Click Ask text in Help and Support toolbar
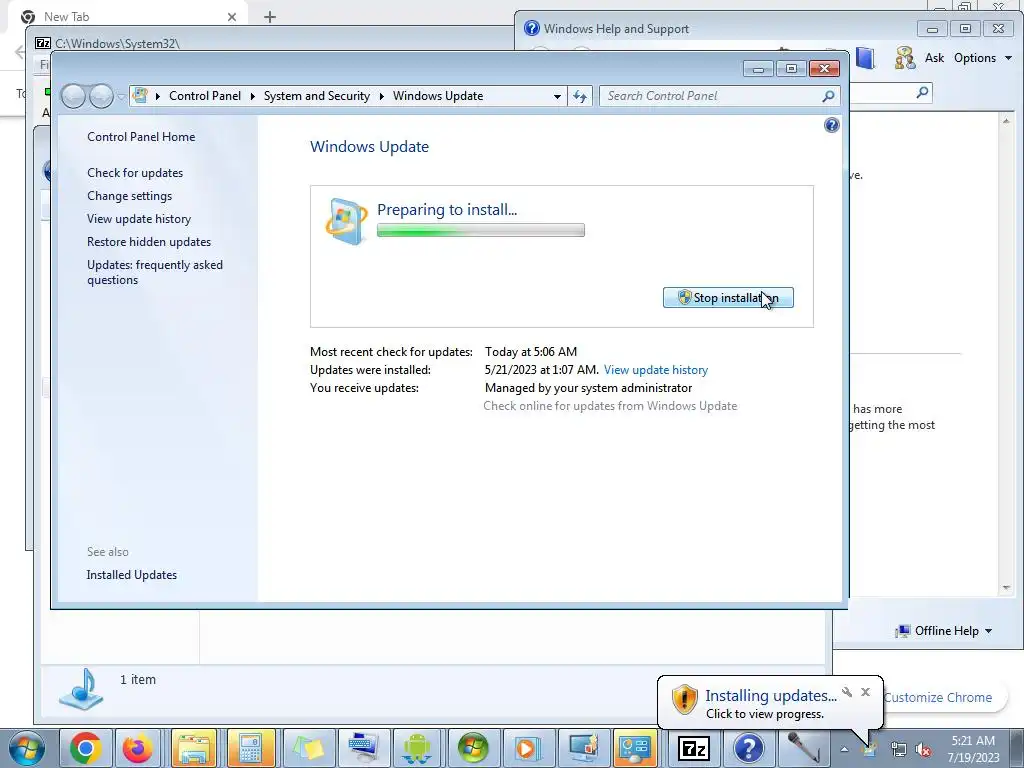 point(935,58)
